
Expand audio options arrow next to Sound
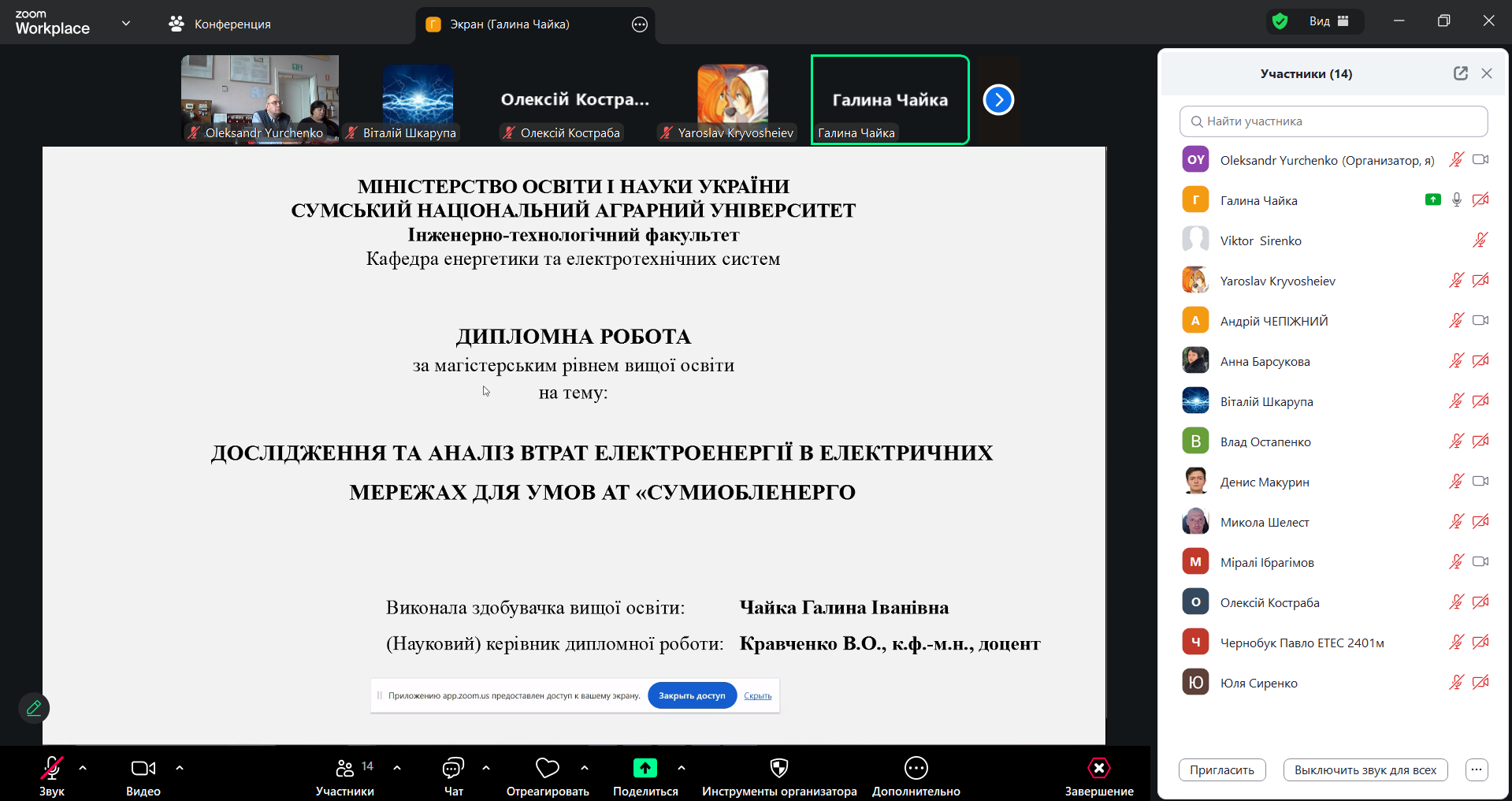click(x=83, y=767)
